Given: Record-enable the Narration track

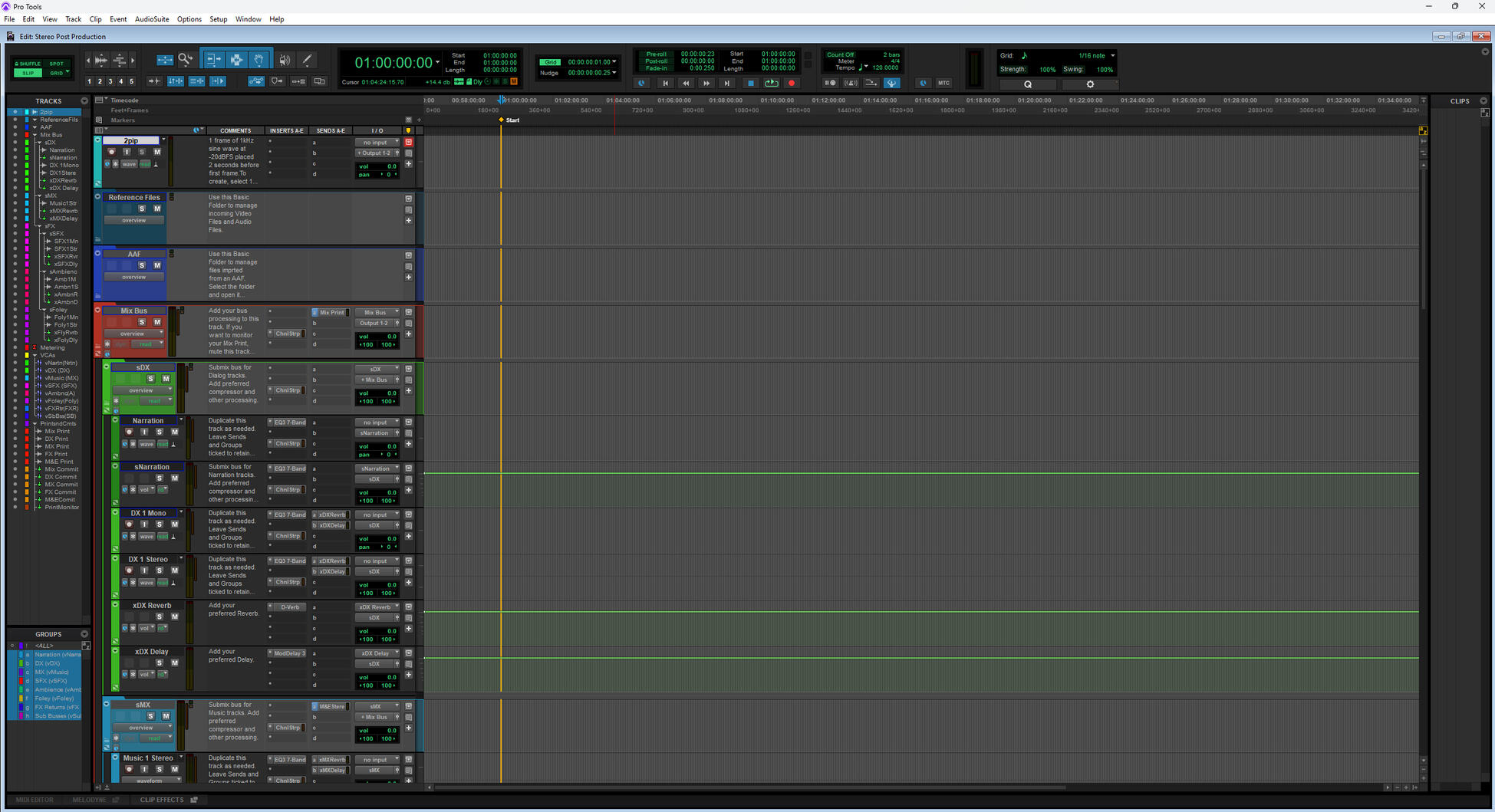Looking at the screenshot, I should click(x=129, y=432).
